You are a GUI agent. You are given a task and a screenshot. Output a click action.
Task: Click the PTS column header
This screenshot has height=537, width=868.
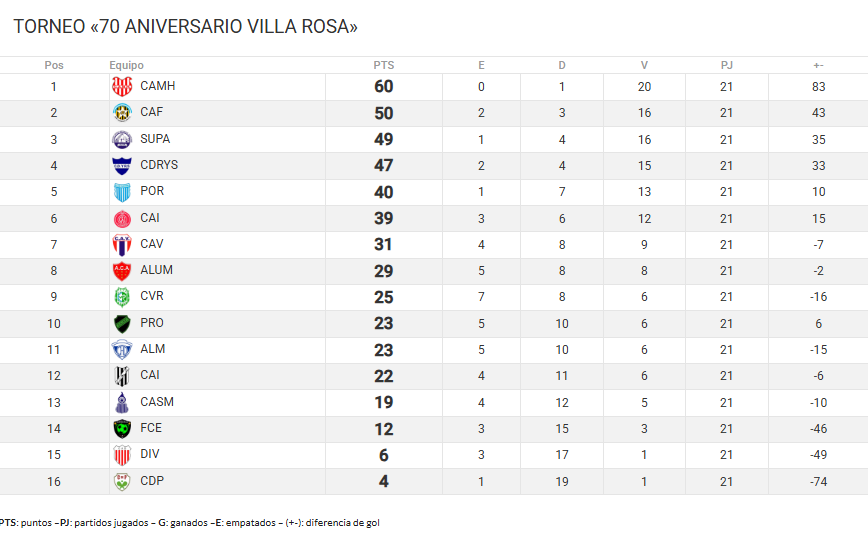pos(384,65)
